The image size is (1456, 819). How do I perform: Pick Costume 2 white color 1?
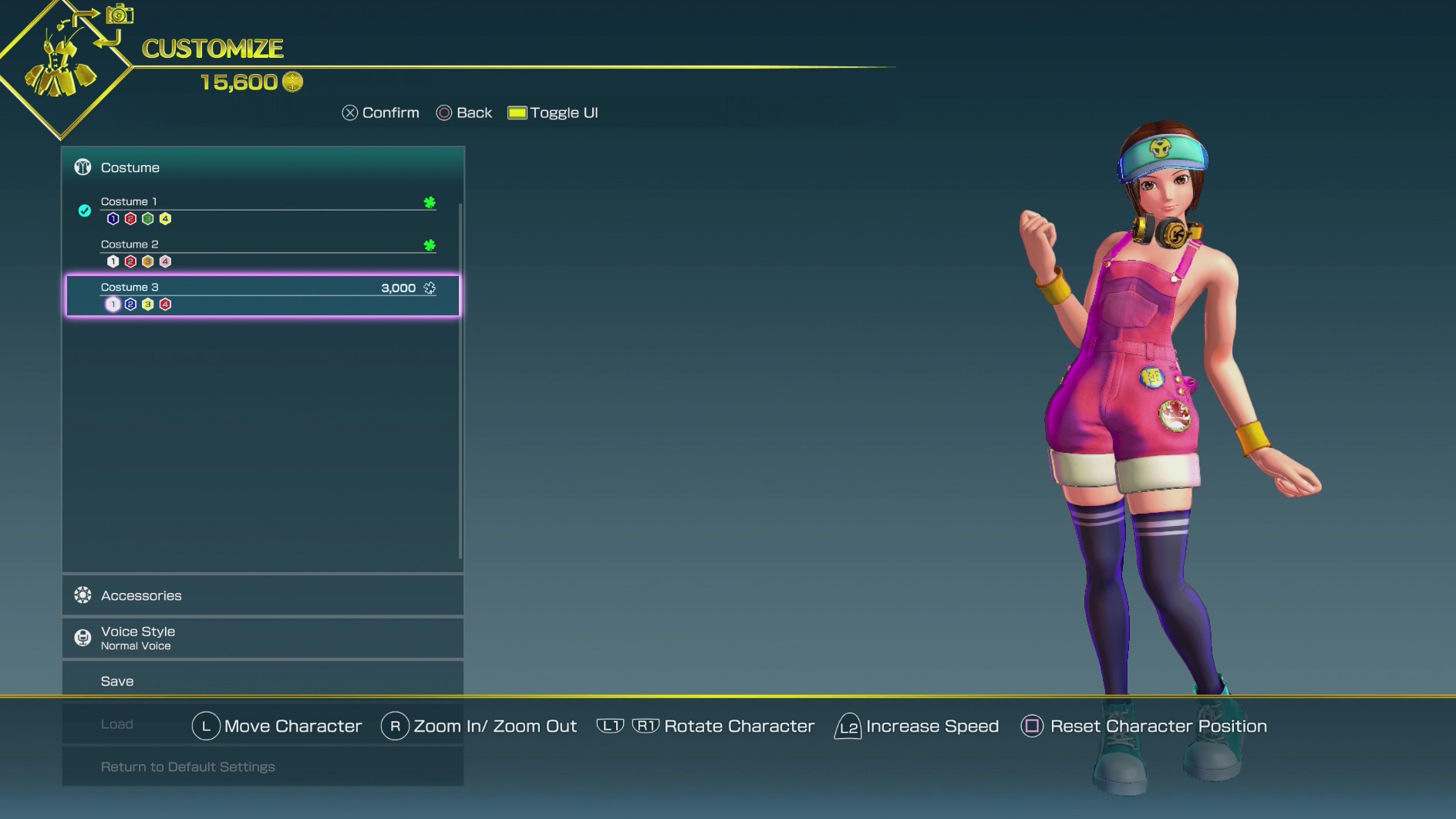coord(113,261)
